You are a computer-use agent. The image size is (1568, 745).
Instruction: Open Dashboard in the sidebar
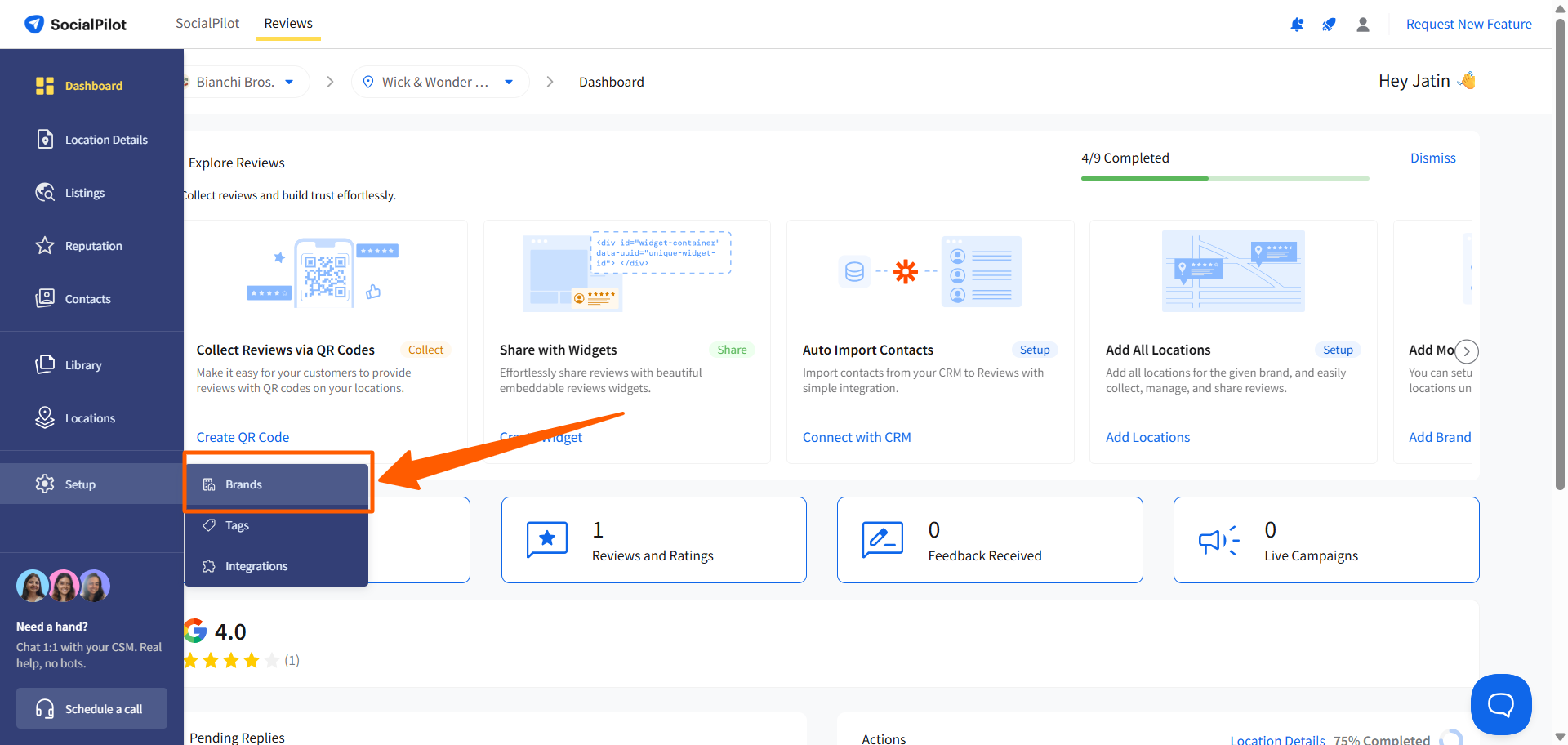point(91,86)
